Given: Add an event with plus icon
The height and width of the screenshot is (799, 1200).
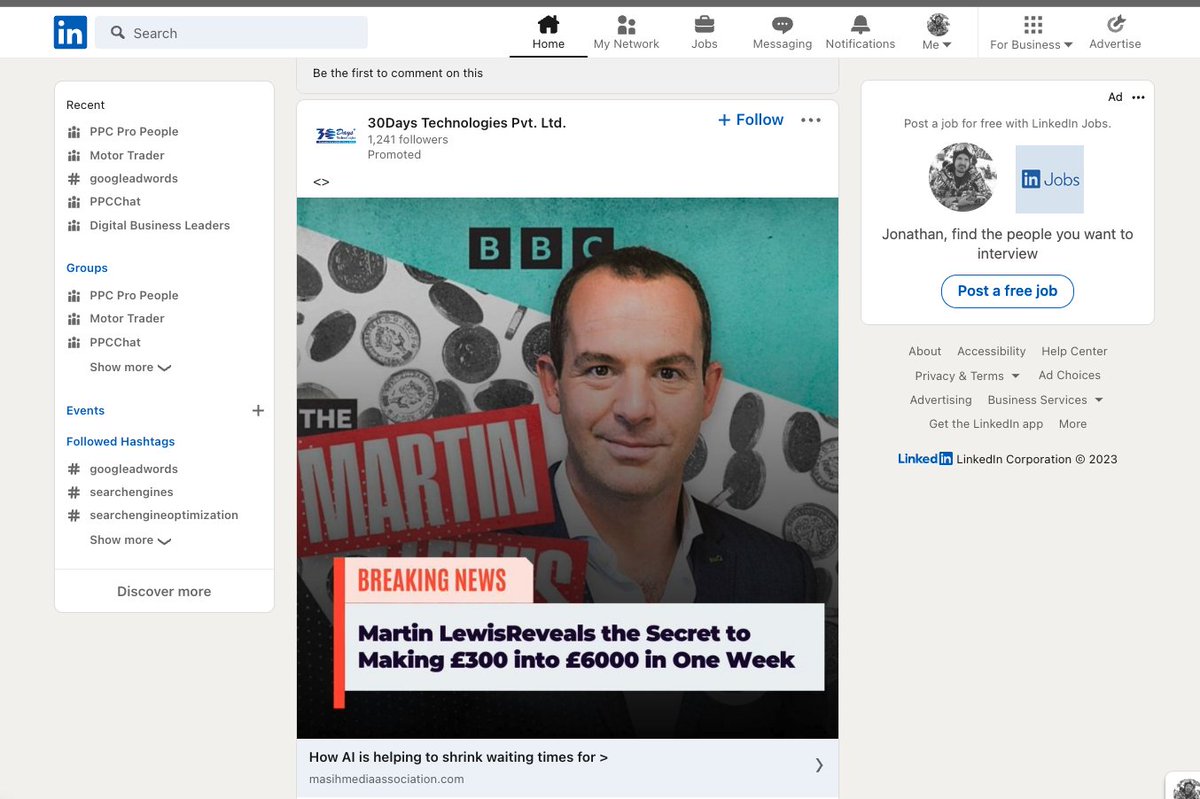Looking at the screenshot, I should [x=258, y=411].
